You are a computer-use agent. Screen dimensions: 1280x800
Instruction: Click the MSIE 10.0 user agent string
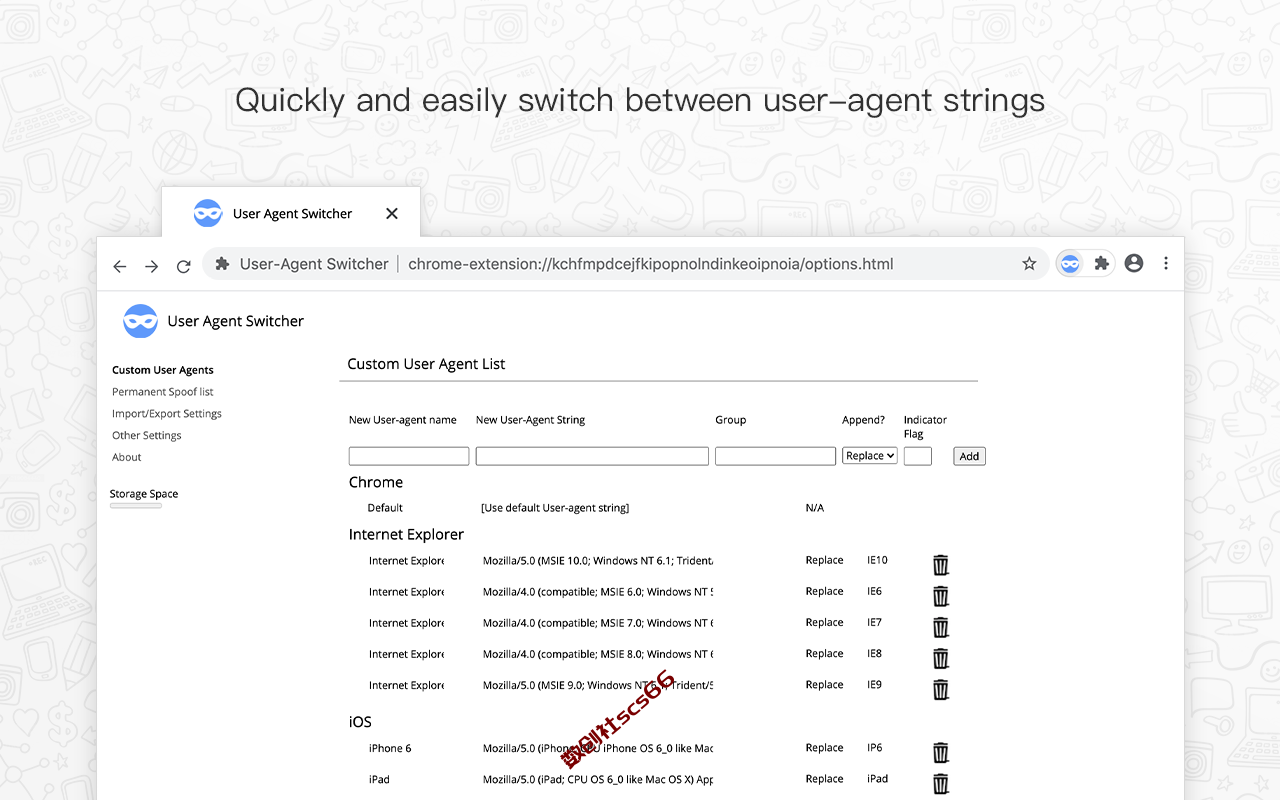[x=598, y=561]
